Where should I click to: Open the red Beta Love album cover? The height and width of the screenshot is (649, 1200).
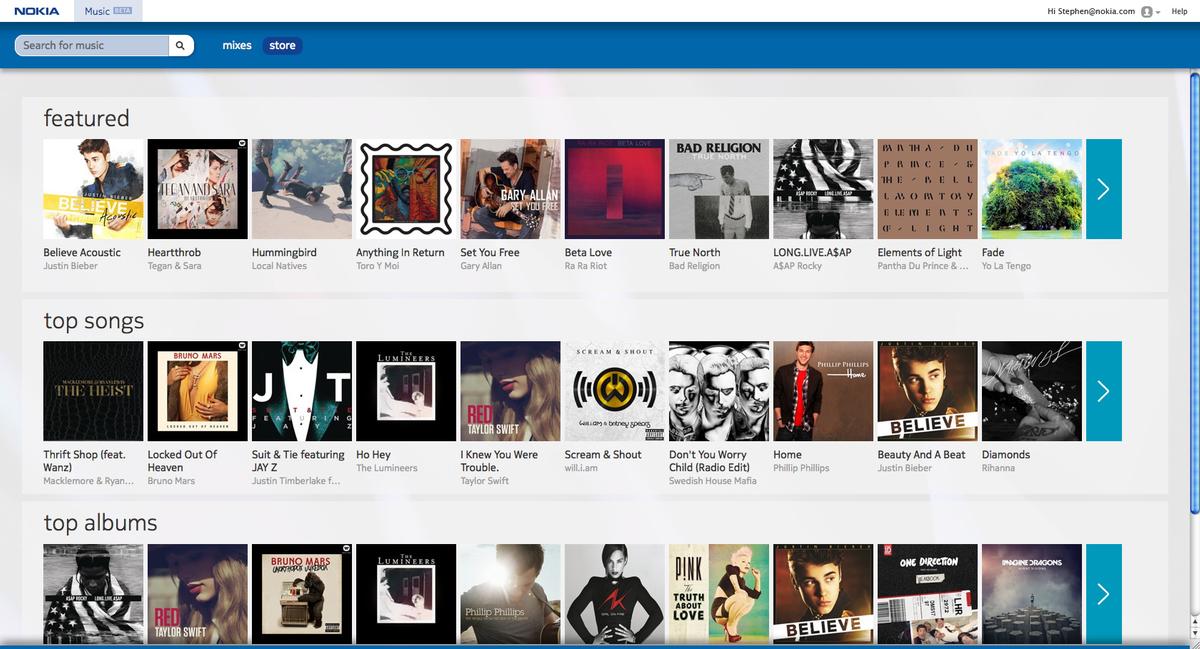click(x=615, y=189)
